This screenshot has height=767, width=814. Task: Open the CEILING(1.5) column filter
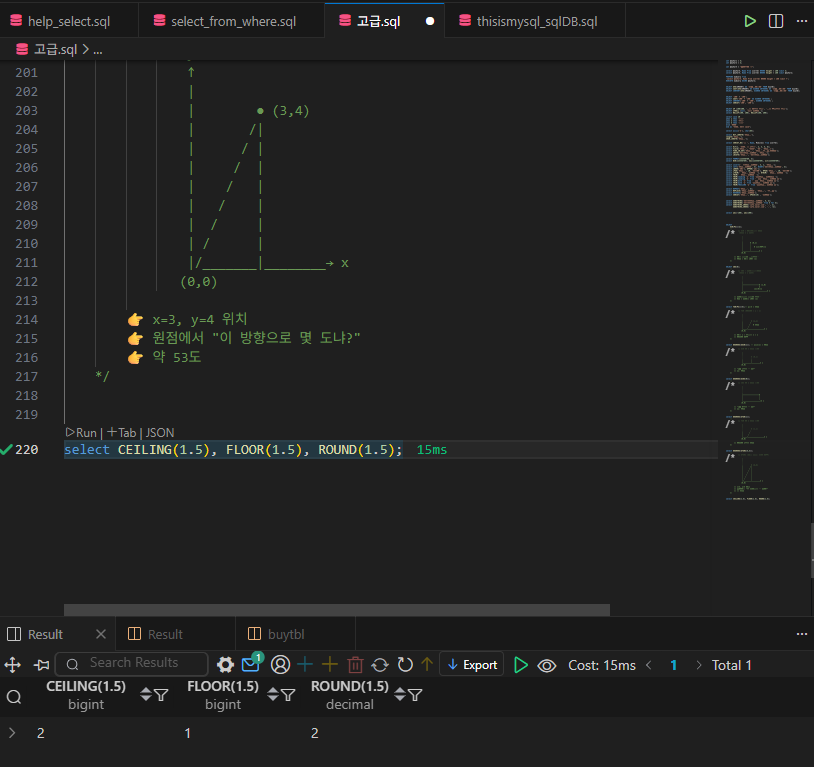click(161, 695)
